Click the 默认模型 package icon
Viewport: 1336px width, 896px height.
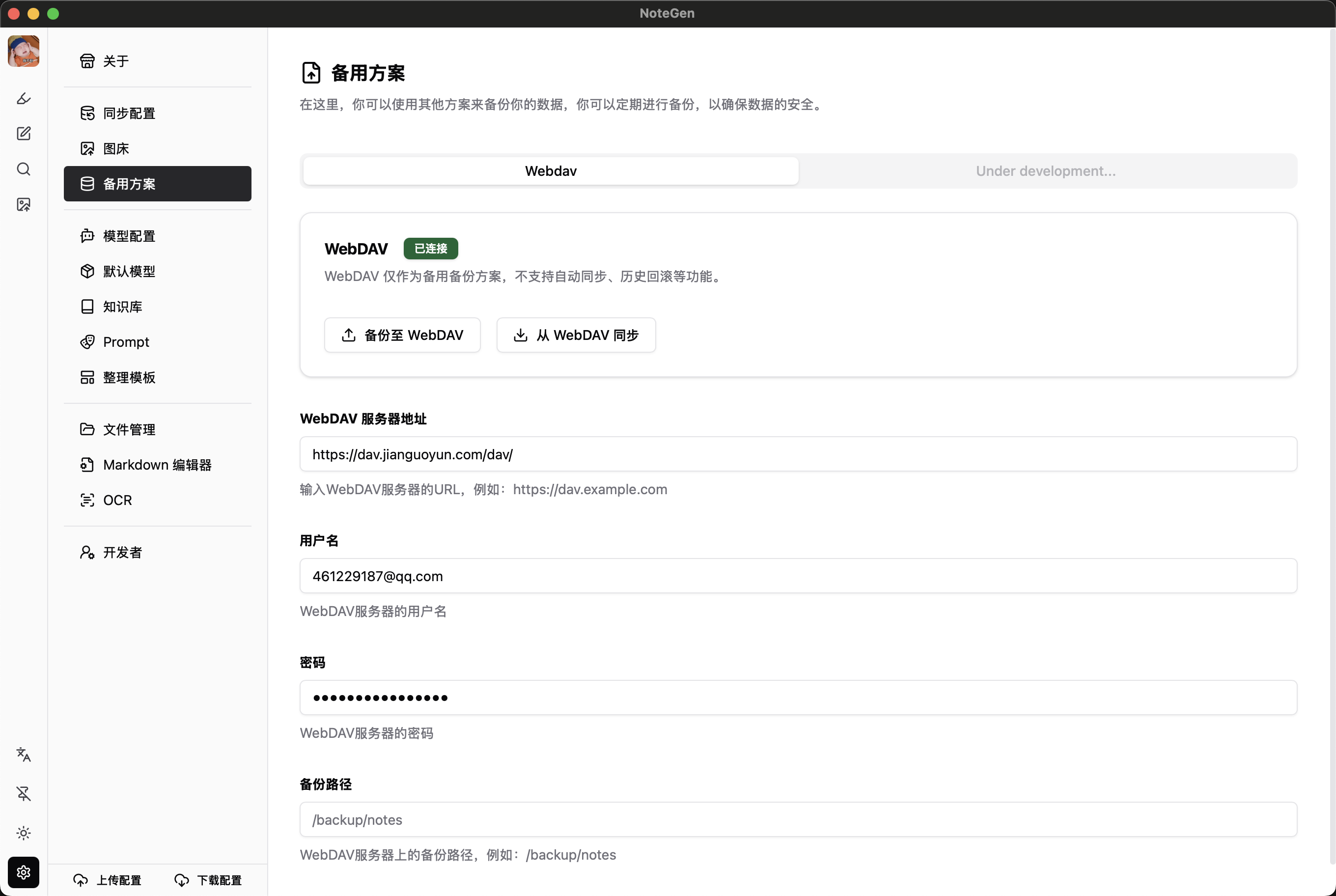coord(87,272)
